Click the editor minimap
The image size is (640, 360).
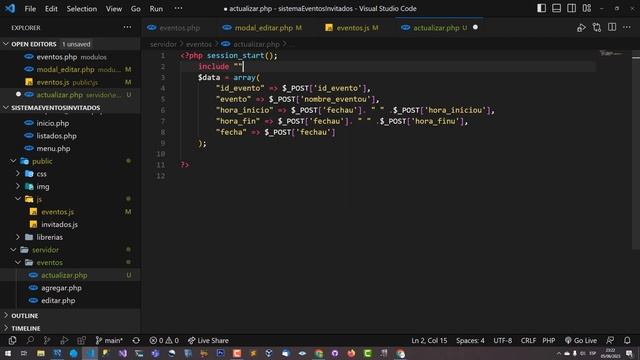point(611,53)
